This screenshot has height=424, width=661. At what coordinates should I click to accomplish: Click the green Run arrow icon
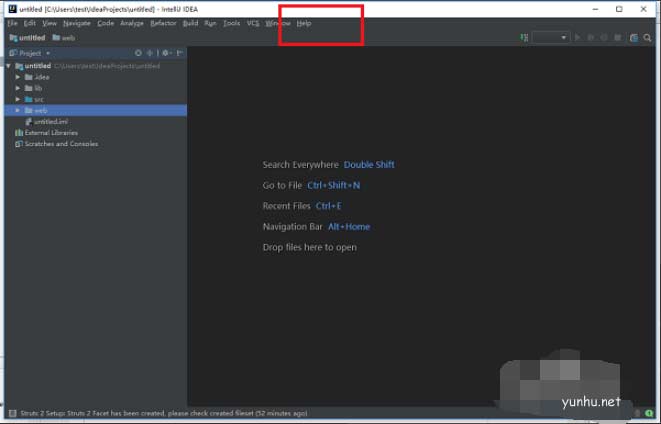(x=578, y=37)
